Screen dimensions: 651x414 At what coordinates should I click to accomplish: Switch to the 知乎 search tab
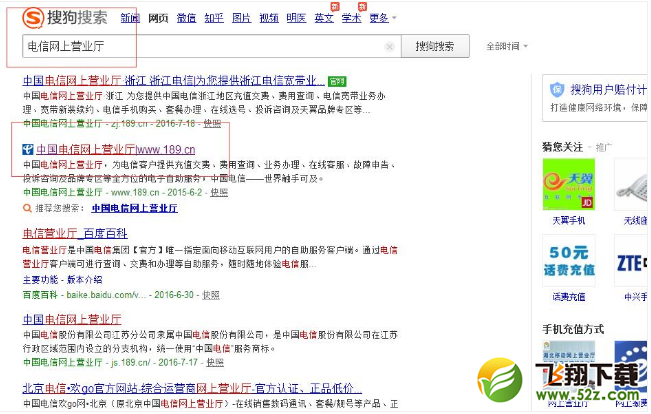(214, 18)
